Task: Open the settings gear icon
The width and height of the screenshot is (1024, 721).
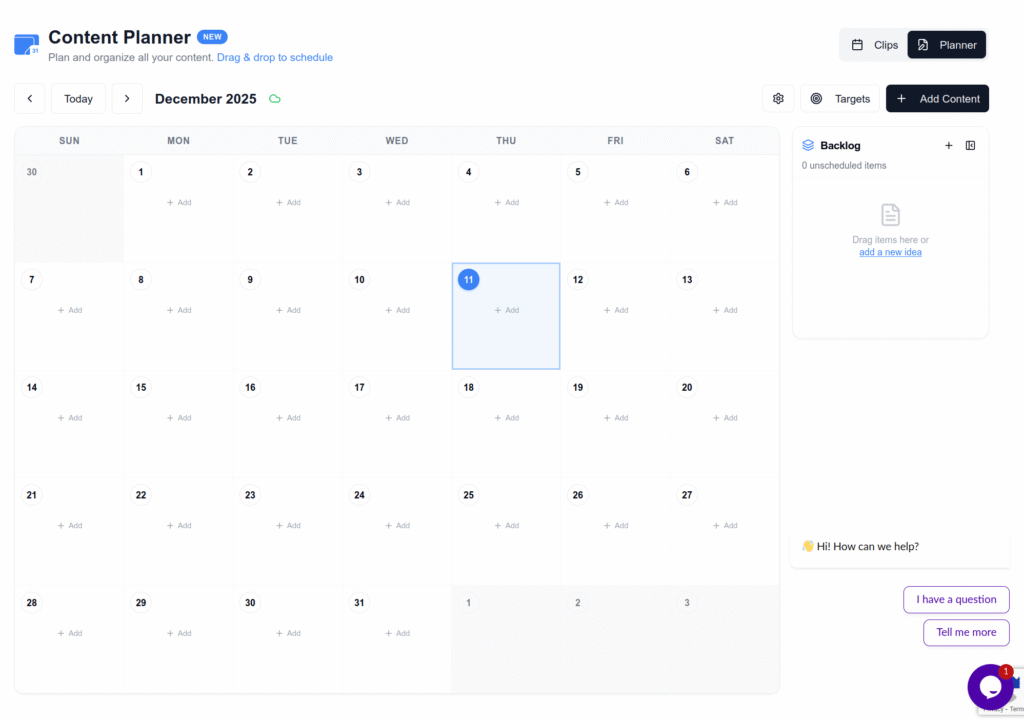Action: click(x=778, y=98)
